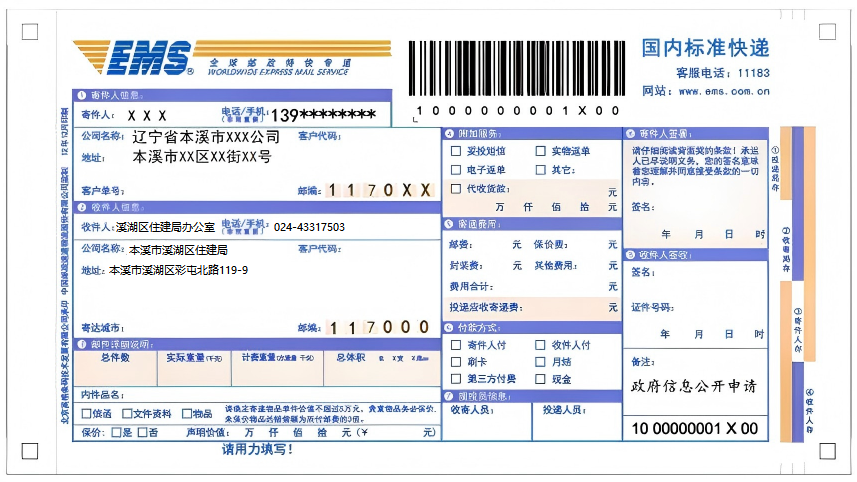Click the 国内标准快递 title
Screen dimensions: 857x482
(x=706, y=48)
